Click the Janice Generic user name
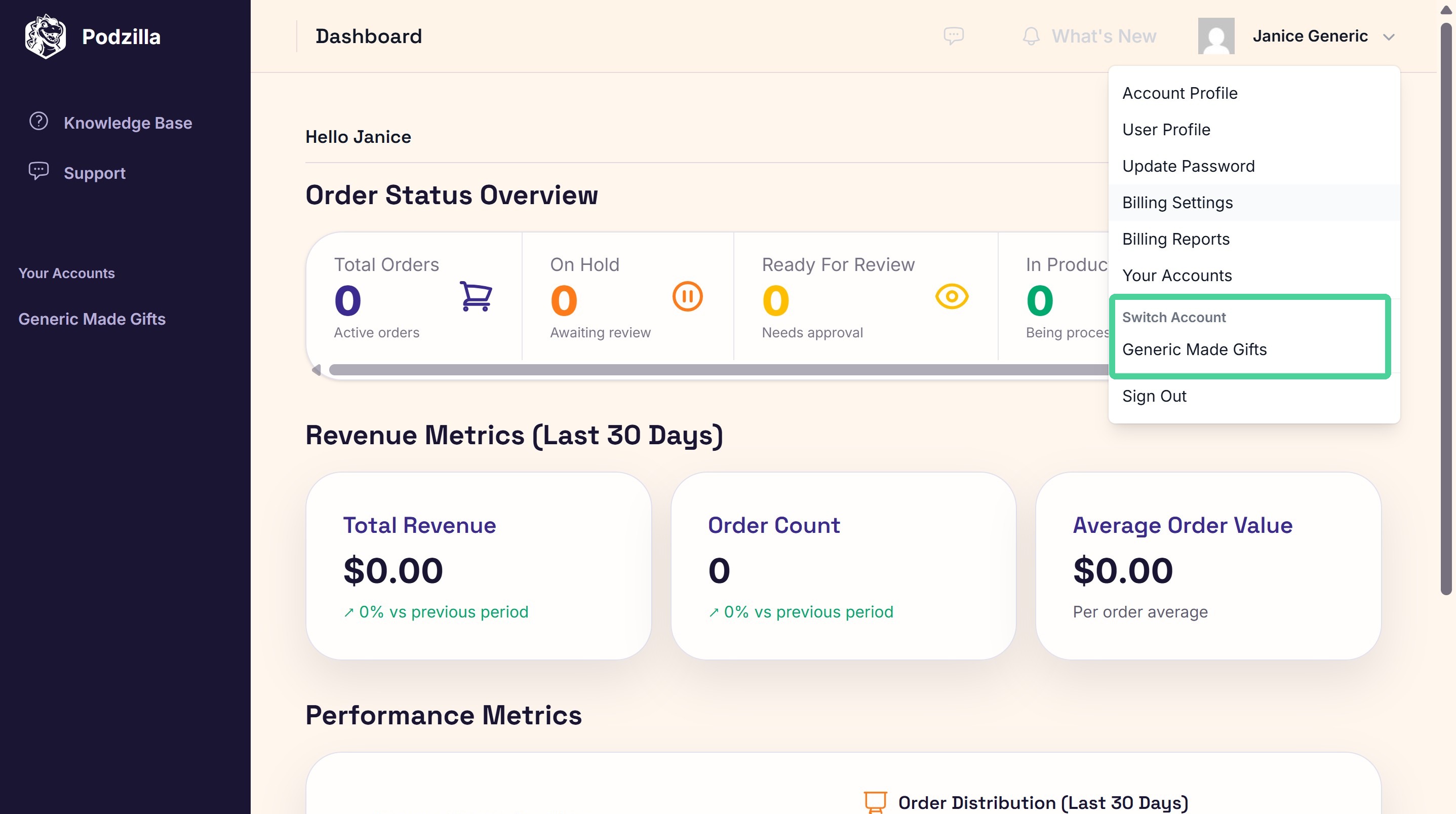Viewport: 1456px width, 814px height. coord(1310,36)
